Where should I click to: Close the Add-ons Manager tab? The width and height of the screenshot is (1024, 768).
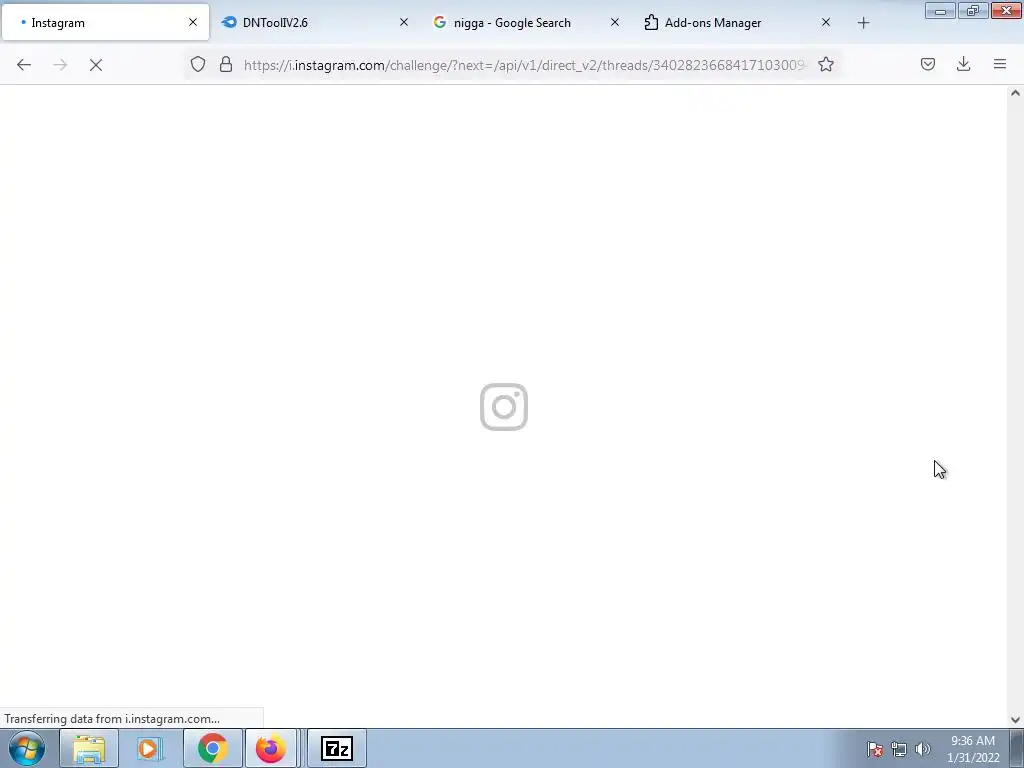(x=825, y=23)
